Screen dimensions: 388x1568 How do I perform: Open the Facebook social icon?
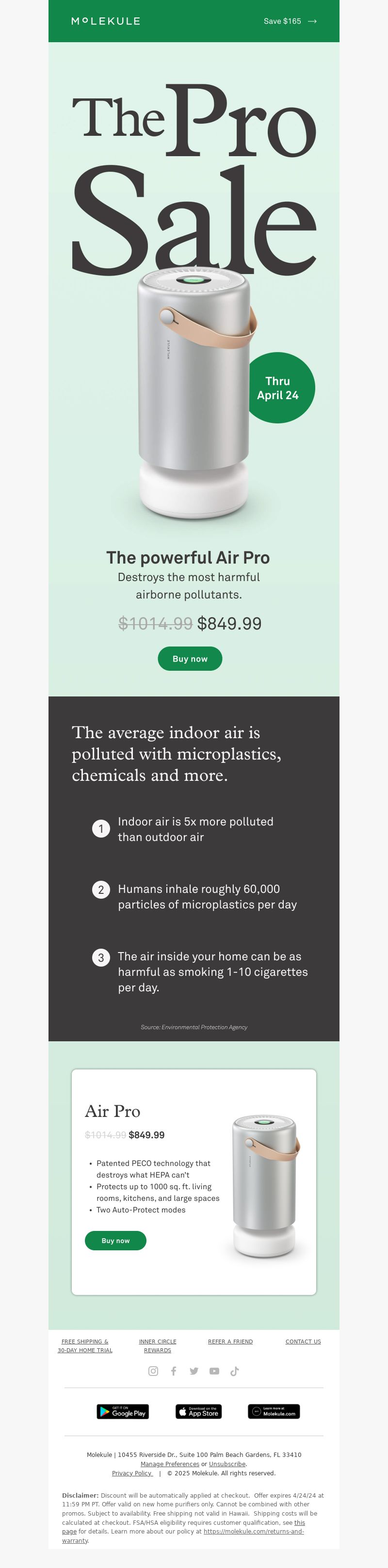coord(174,1371)
